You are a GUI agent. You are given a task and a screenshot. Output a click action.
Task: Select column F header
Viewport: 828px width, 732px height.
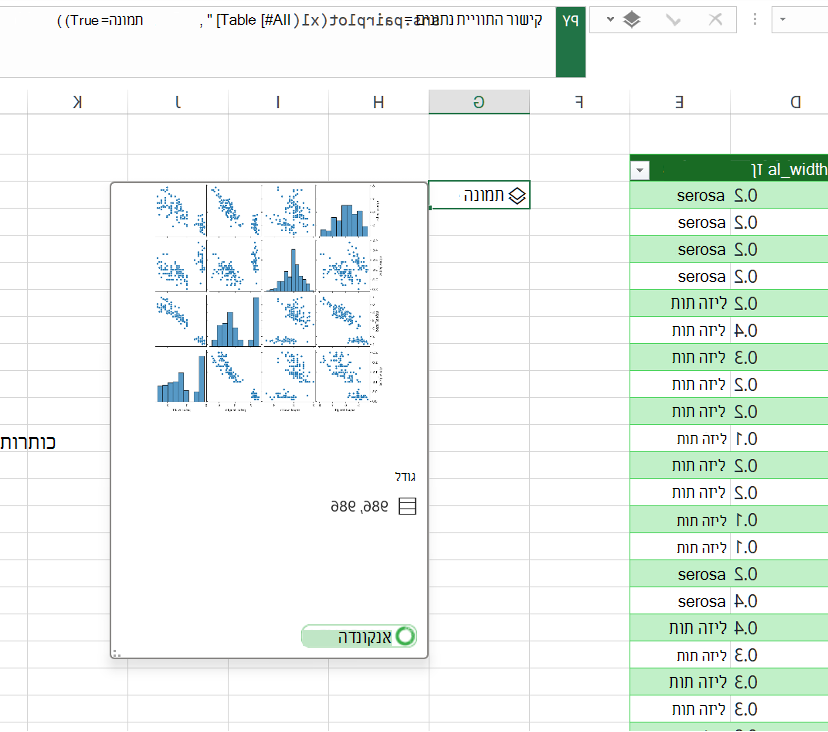[x=579, y=102]
